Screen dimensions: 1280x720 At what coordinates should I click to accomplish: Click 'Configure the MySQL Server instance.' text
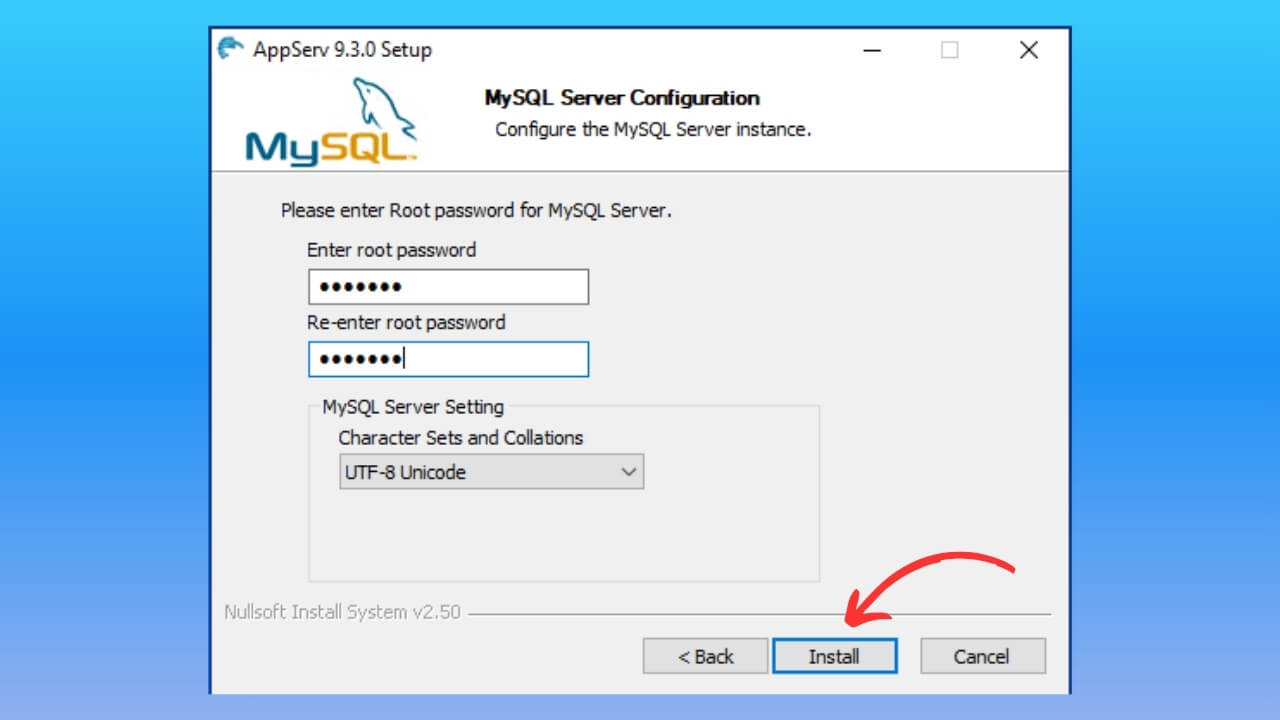(653, 129)
